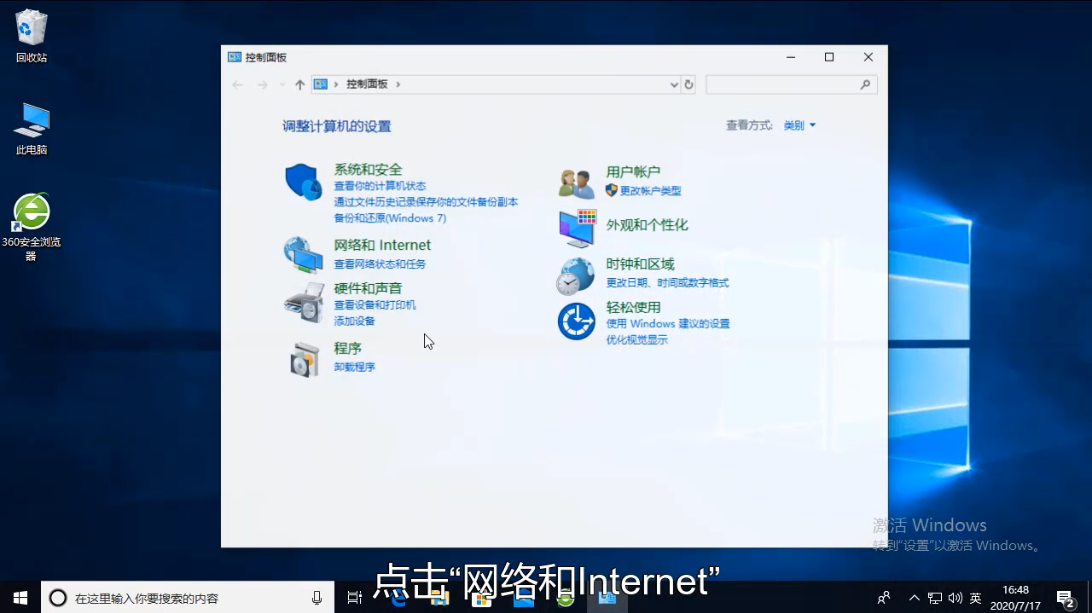Image resolution: width=1092 pixels, height=613 pixels.
Task: Expand the 控制面板 breadcrumb chevron
Action: pyautogui.click(x=398, y=85)
